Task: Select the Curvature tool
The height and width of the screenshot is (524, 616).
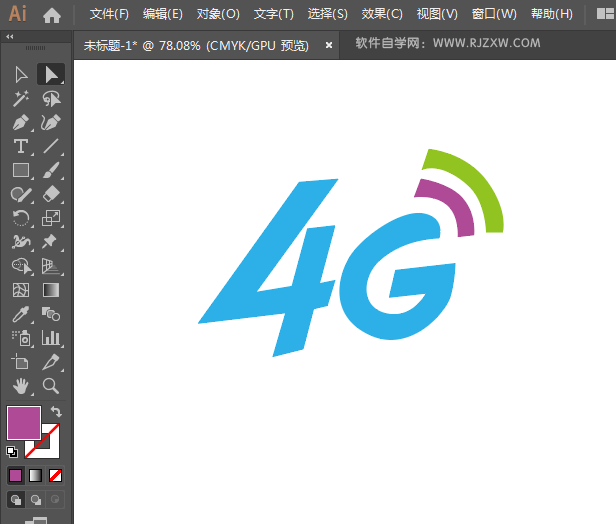Action: click(x=51, y=123)
